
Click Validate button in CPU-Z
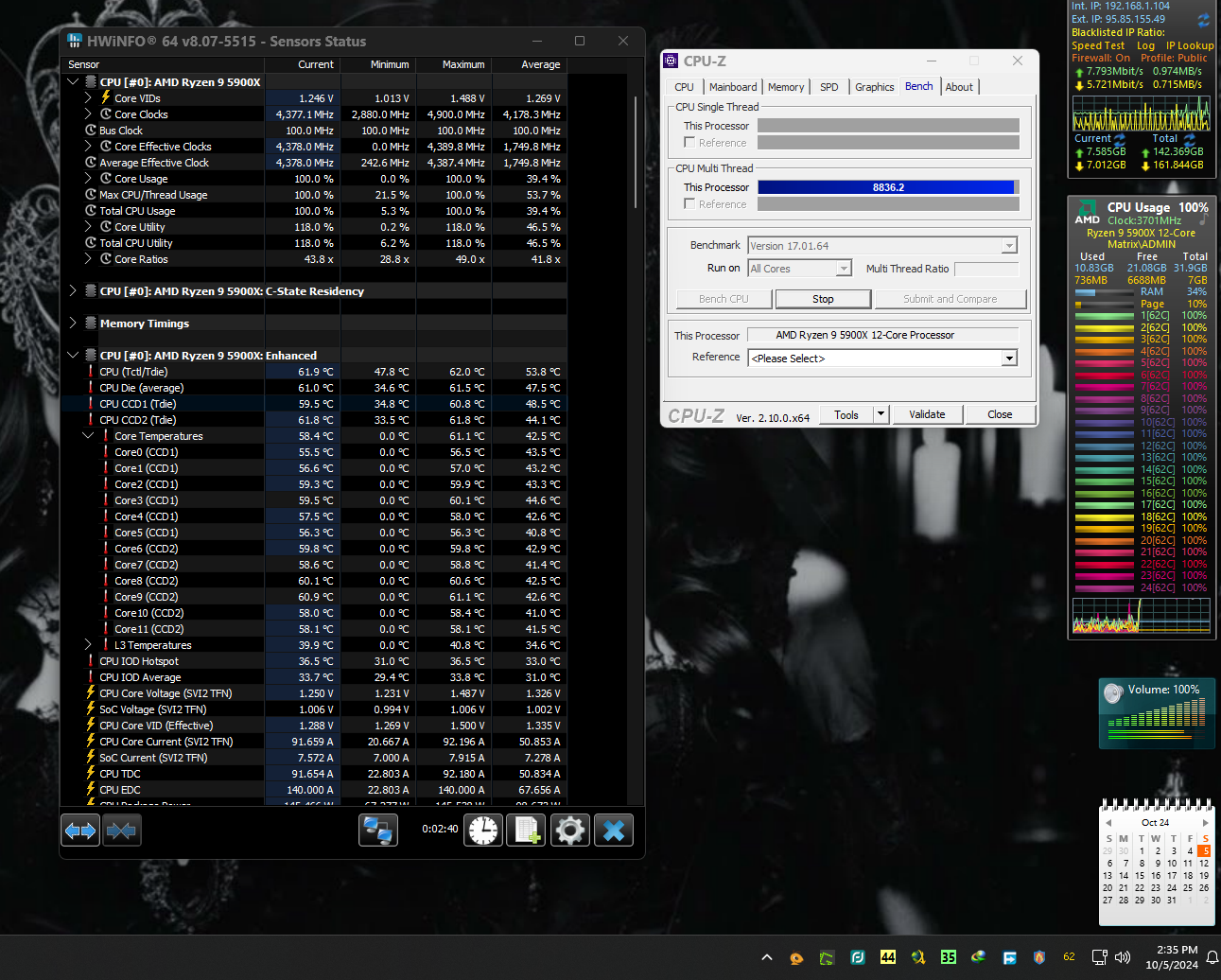[927, 414]
